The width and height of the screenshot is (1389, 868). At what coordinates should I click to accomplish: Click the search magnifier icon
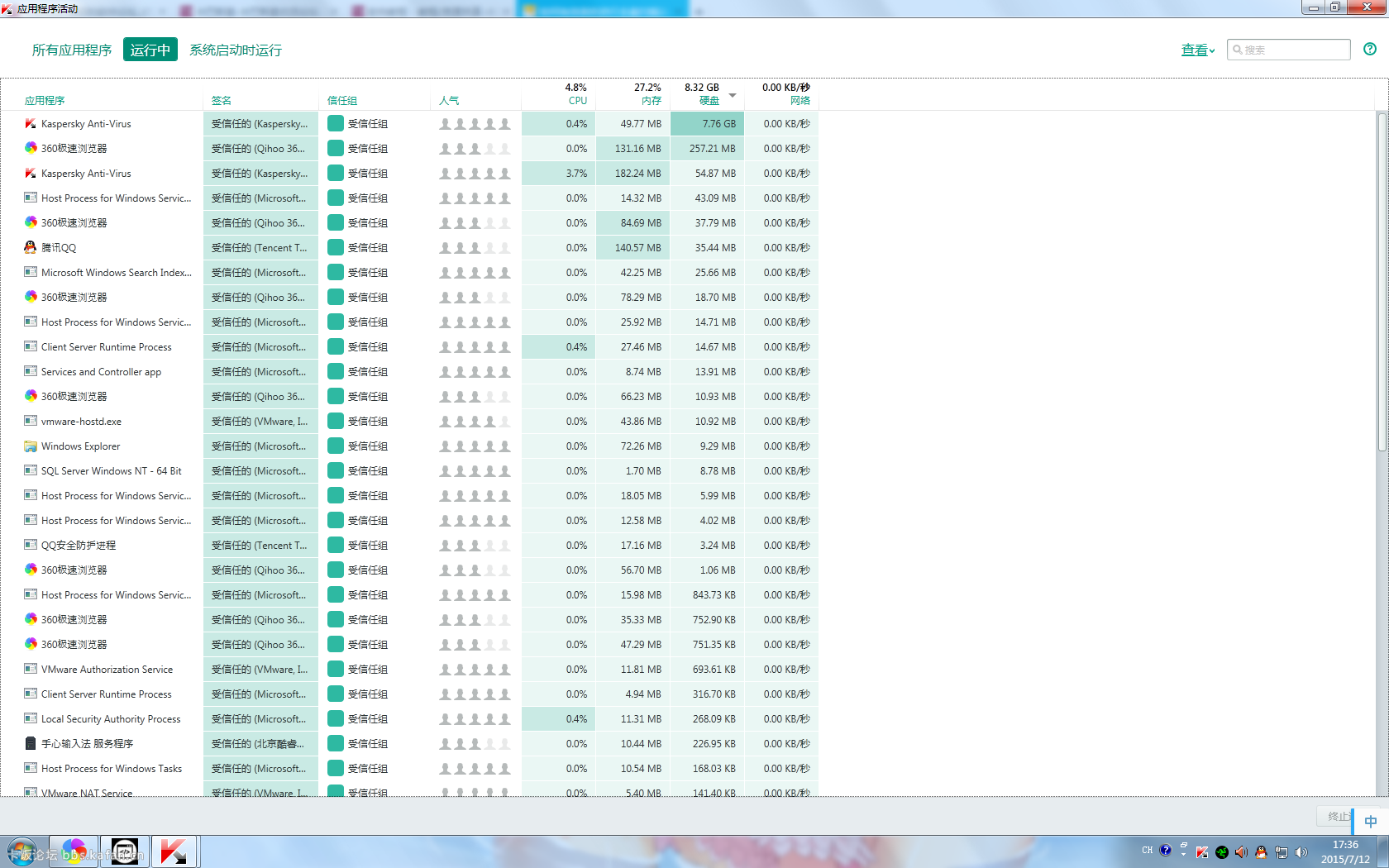[x=1238, y=50]
